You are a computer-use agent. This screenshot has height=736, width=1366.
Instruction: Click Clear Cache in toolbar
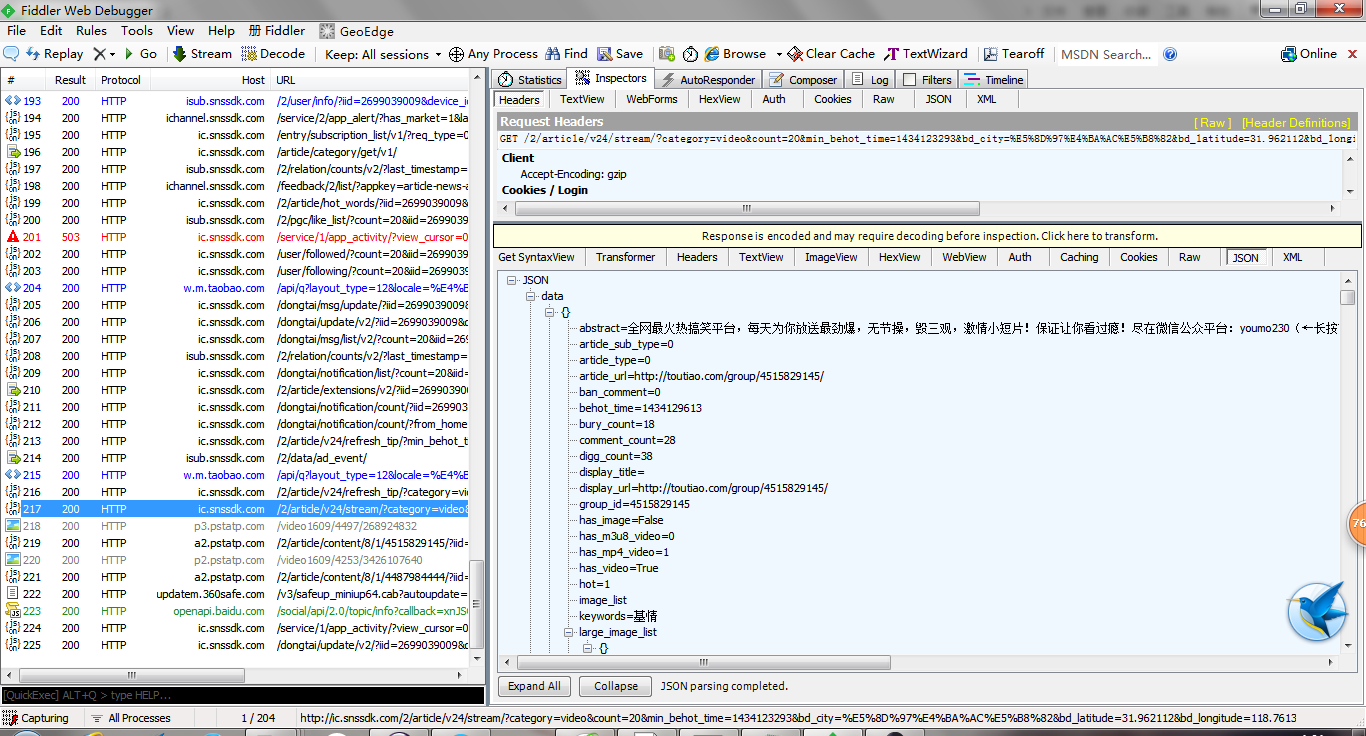click(831, 54)
